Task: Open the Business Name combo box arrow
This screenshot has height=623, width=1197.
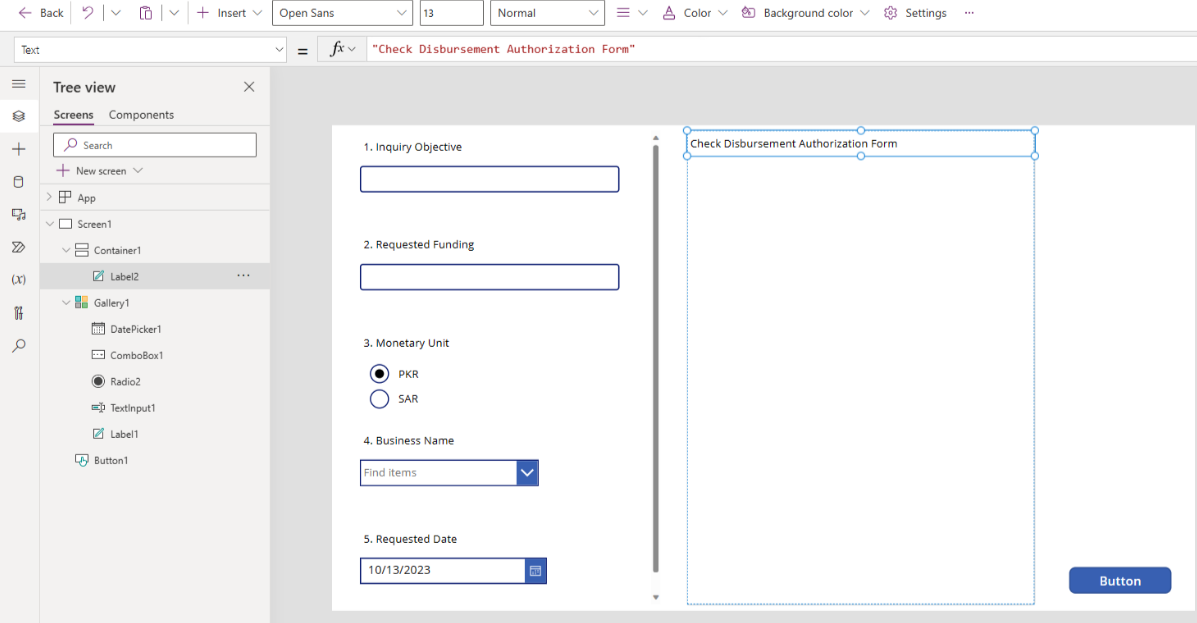Action: click(x=528, y=473)
